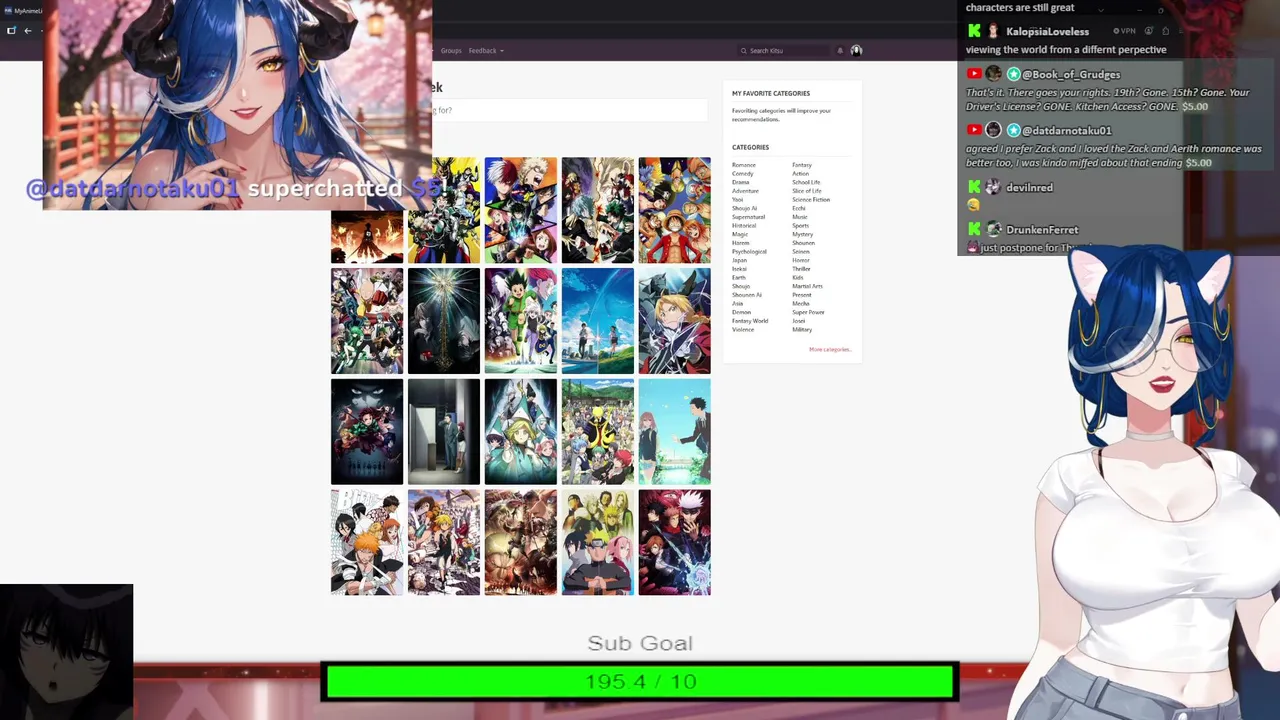
Task: Expand the Feedback dropdown
Action: (x=486, y=50)
